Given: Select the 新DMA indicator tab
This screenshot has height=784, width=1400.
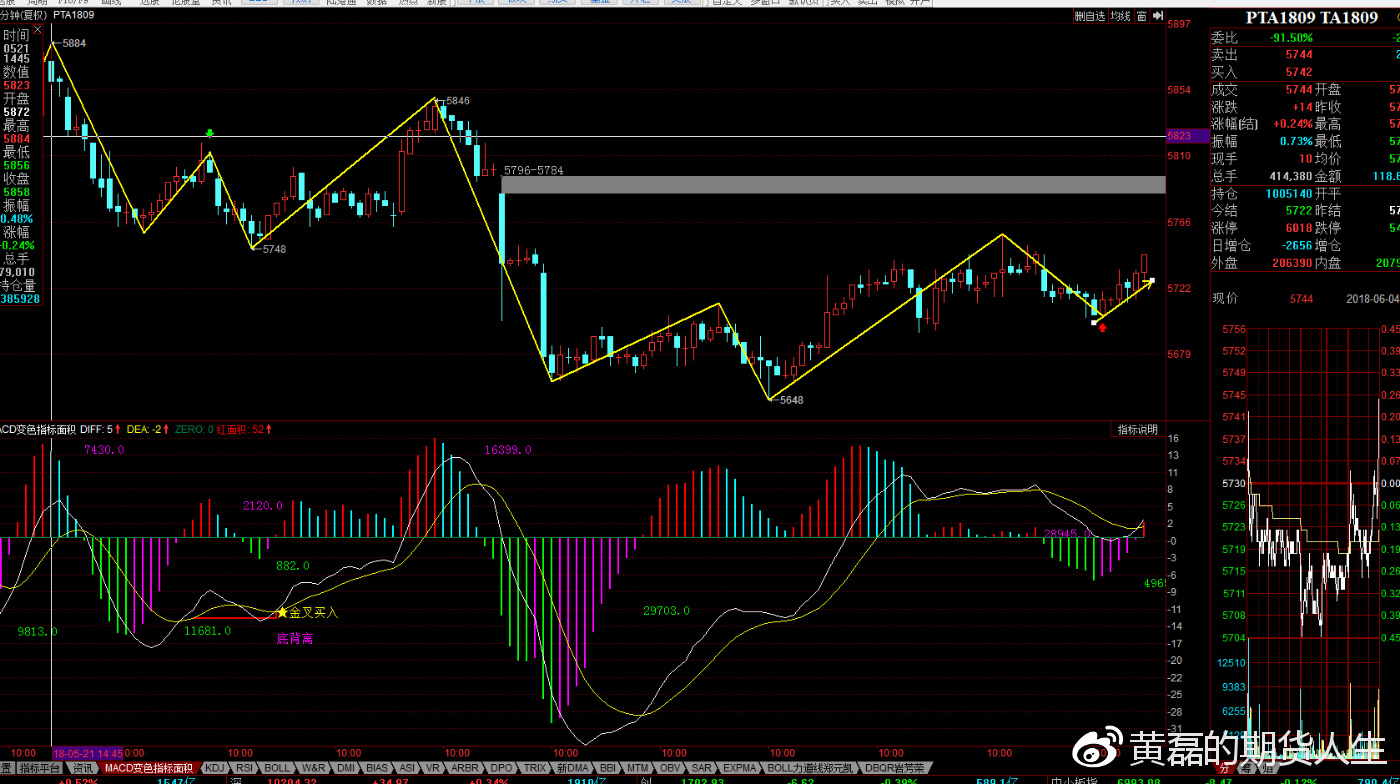Looking at the screenshot, I should [x=572, y=768].
